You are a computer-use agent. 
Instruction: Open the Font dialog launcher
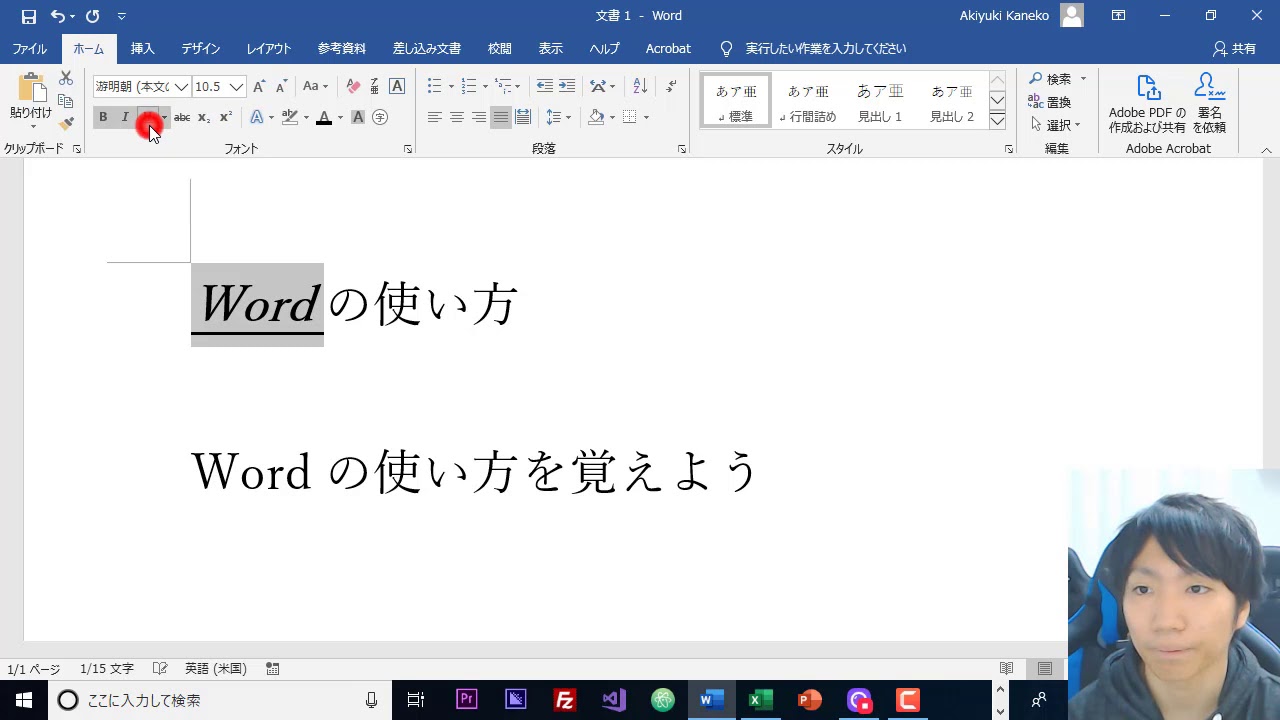pos(408,149)
